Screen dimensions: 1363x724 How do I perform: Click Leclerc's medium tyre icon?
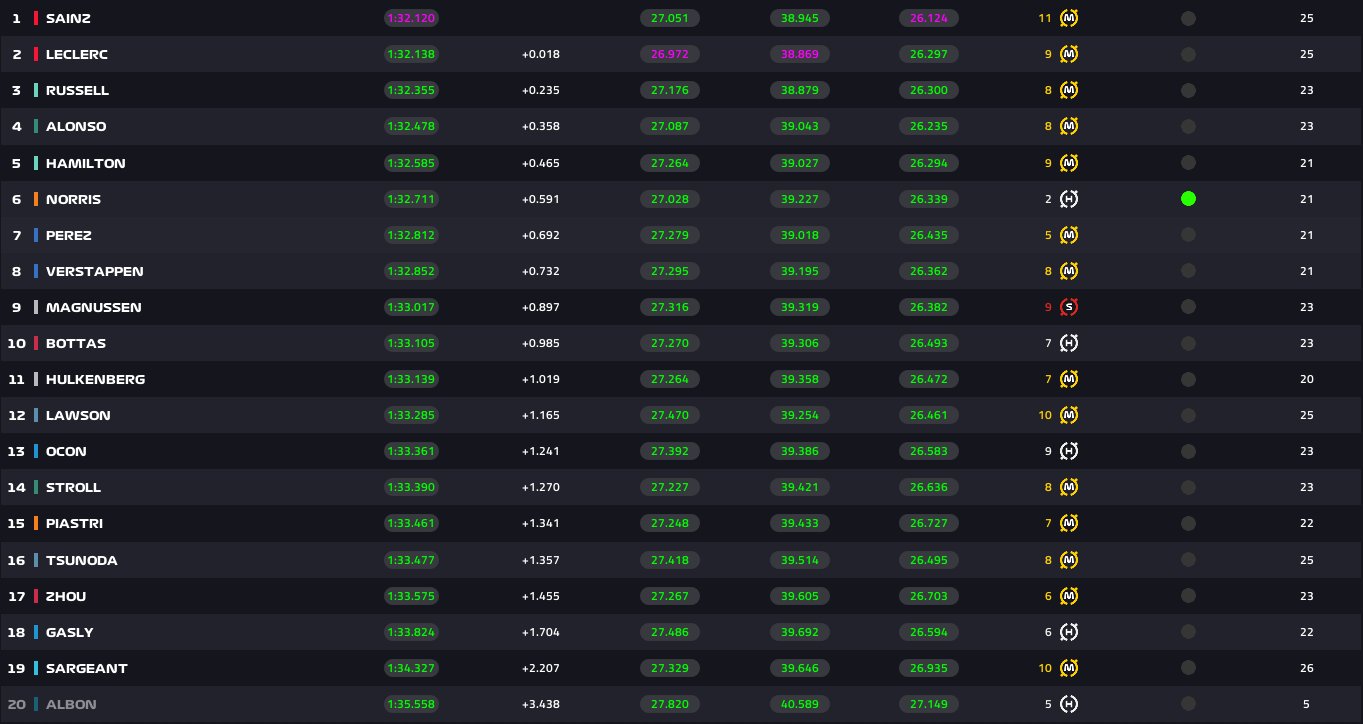1069,54
